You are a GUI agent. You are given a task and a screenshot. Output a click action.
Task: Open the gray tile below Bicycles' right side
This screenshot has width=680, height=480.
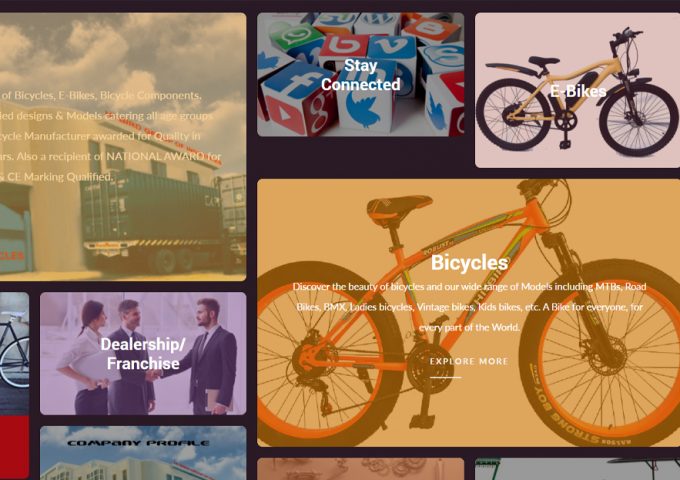[577, 469]
